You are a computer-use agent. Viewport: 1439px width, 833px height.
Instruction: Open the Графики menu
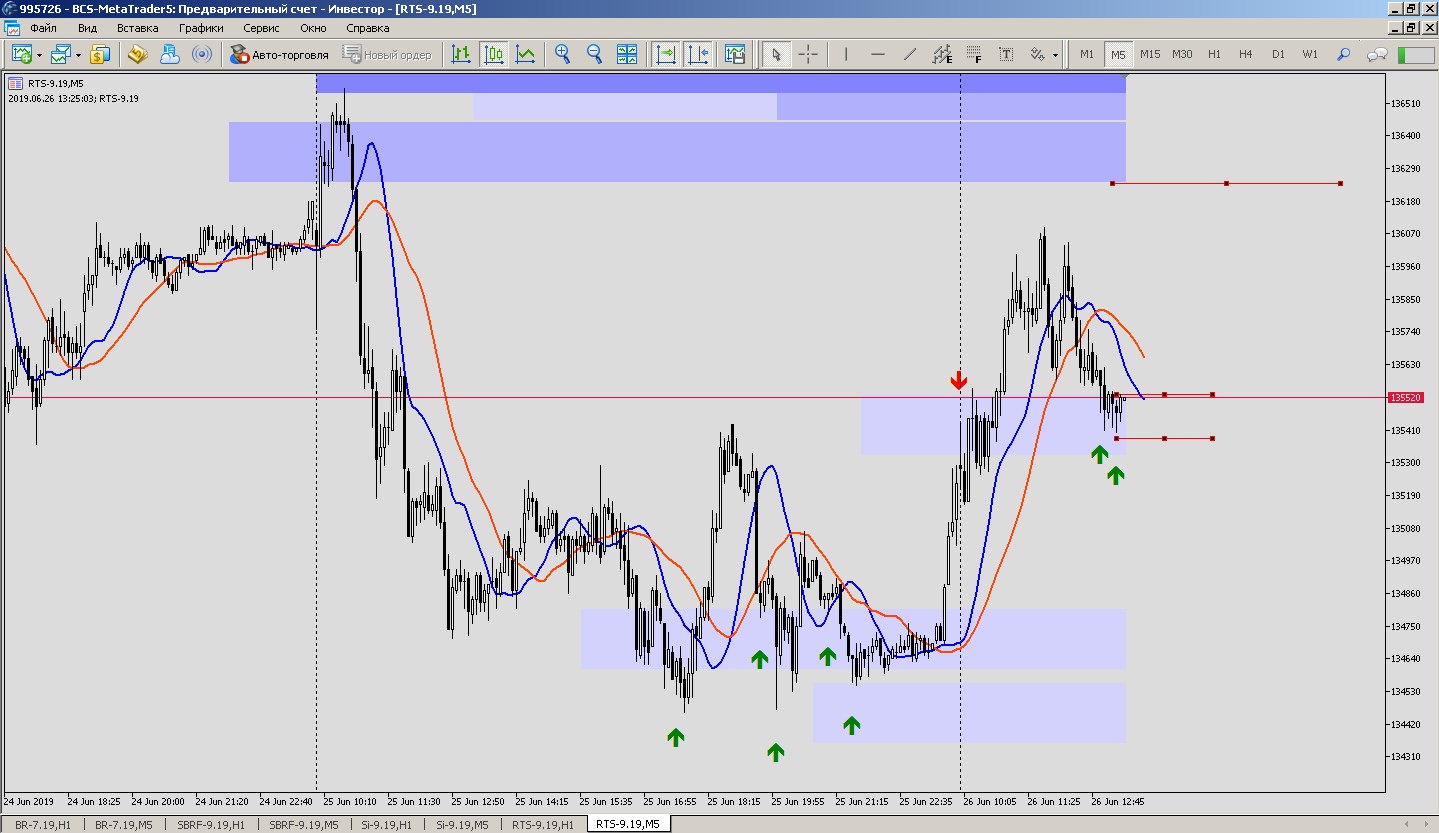[201, 28]
